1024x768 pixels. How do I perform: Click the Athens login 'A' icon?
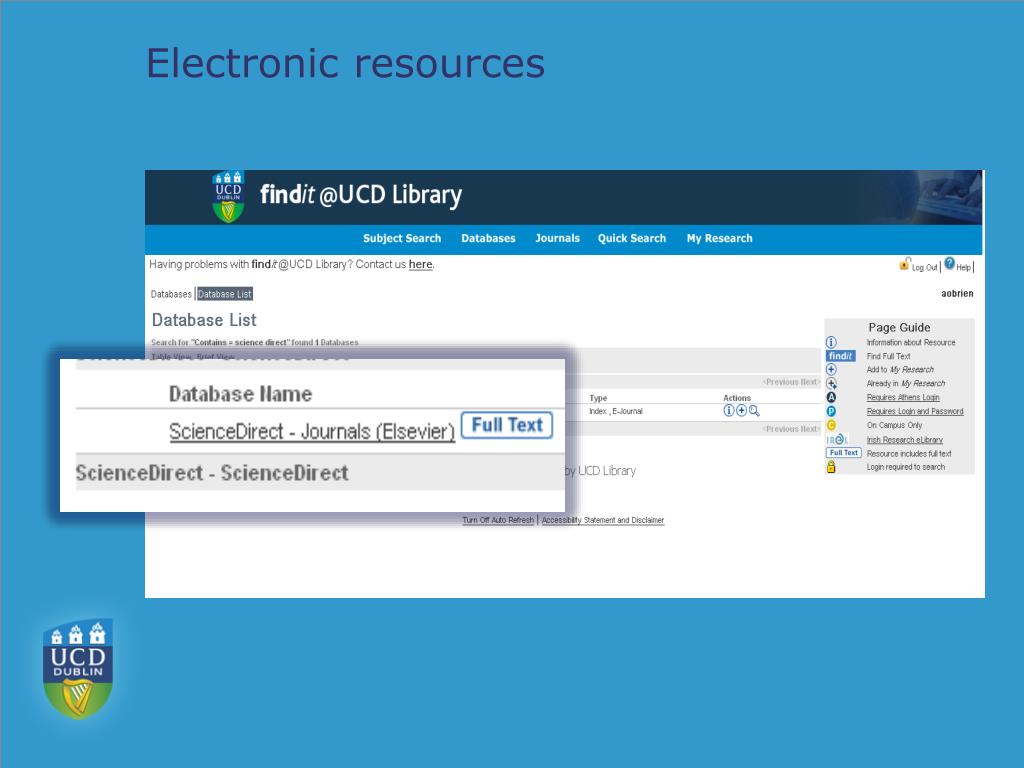(831, 397)
